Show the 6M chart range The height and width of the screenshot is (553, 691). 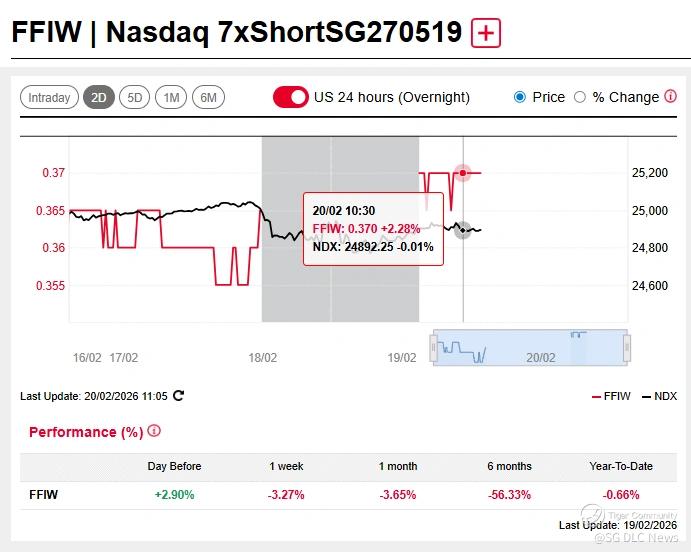click(208, 97)
